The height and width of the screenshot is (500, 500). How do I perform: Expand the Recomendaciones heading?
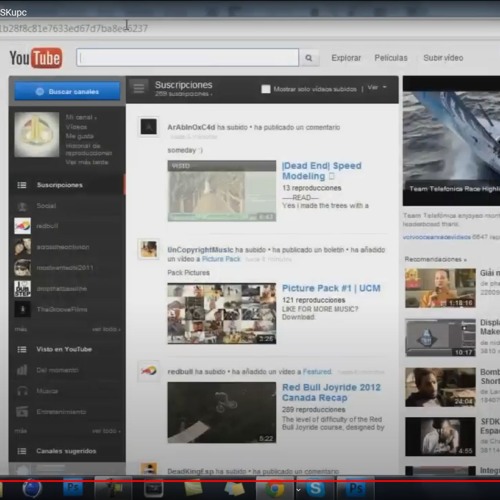pyautogui.click(x=435, y=259)
